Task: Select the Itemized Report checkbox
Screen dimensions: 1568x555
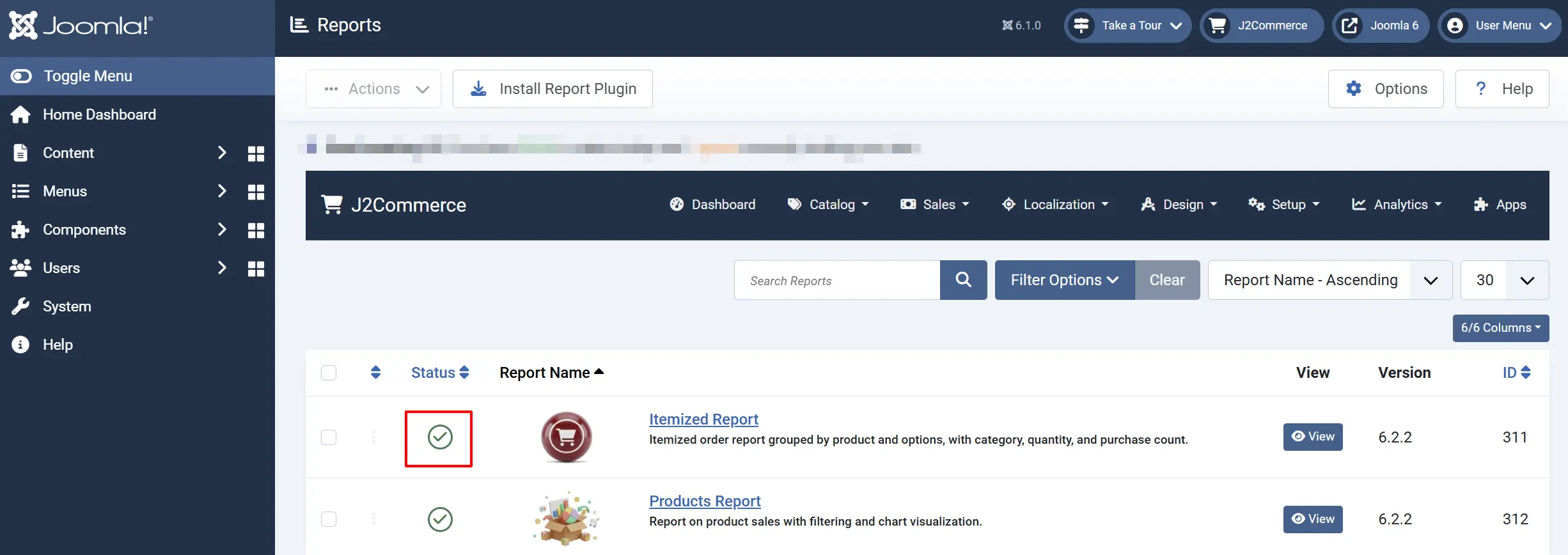Action: 329,437
